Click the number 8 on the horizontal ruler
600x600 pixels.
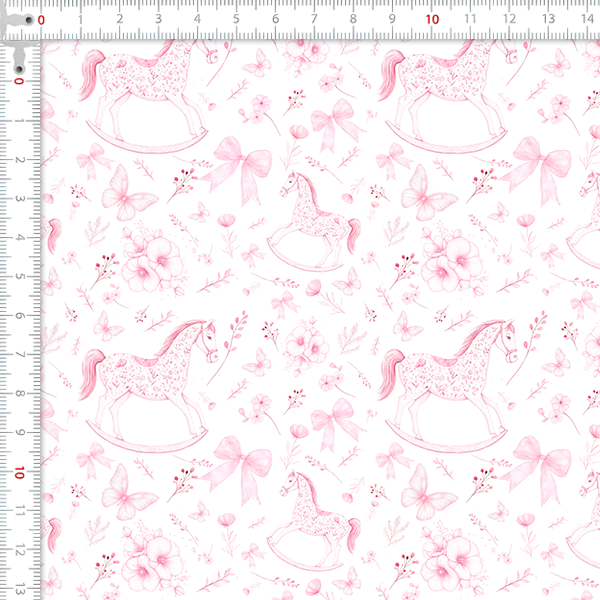pyautogui.click(x=353, y=19)
